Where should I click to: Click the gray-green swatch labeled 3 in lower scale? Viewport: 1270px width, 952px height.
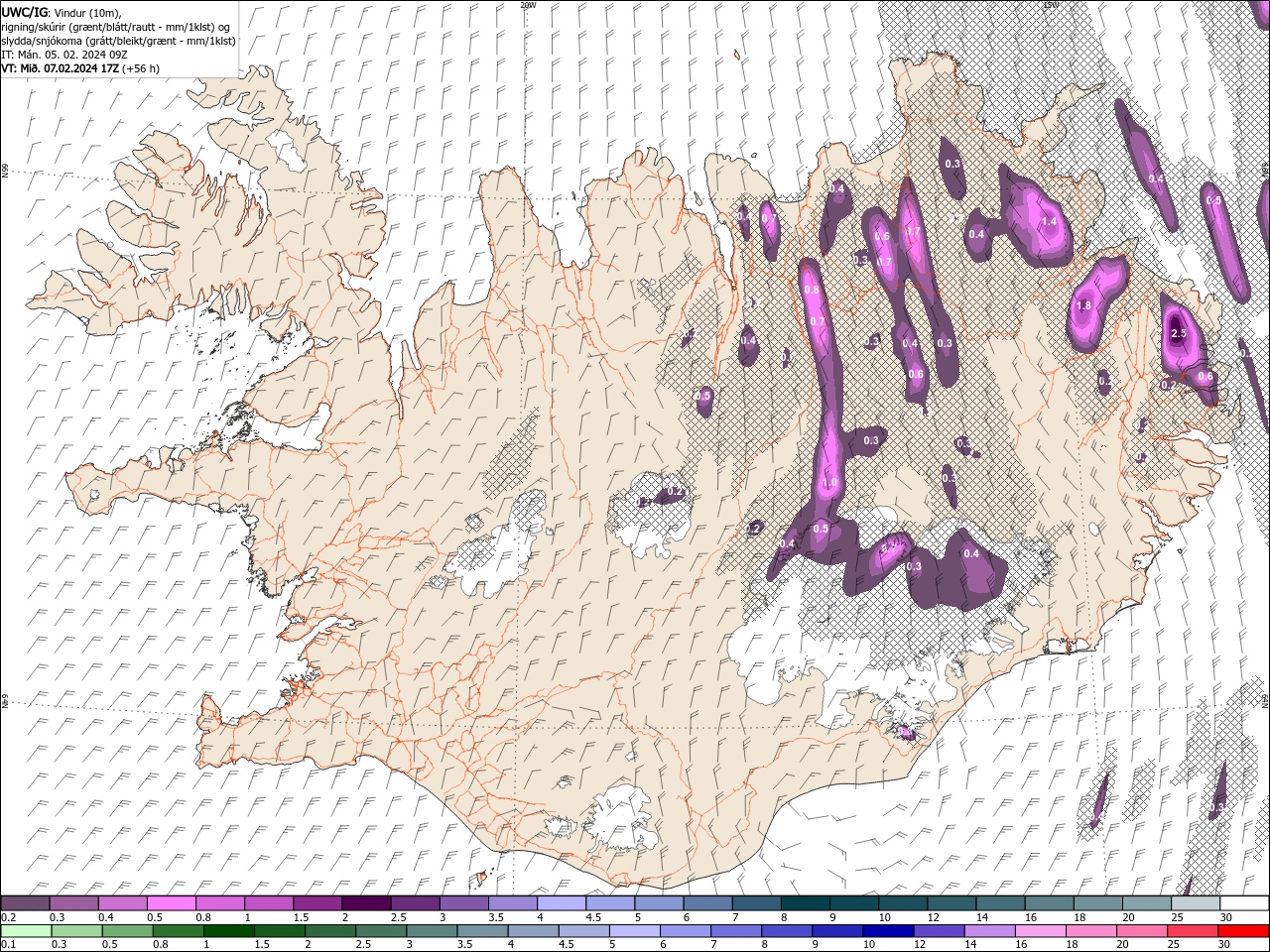tap(432, 930)
